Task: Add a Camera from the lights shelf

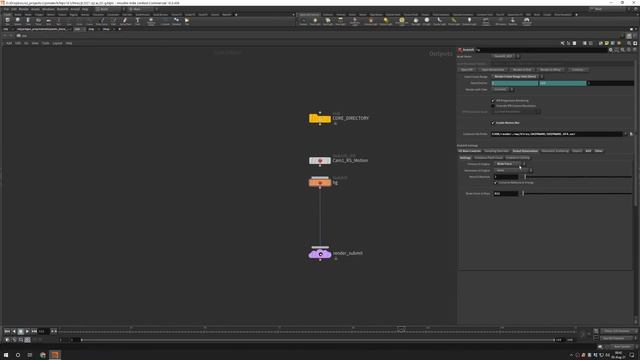Action: pyautogui.click(x=303, y=21)
